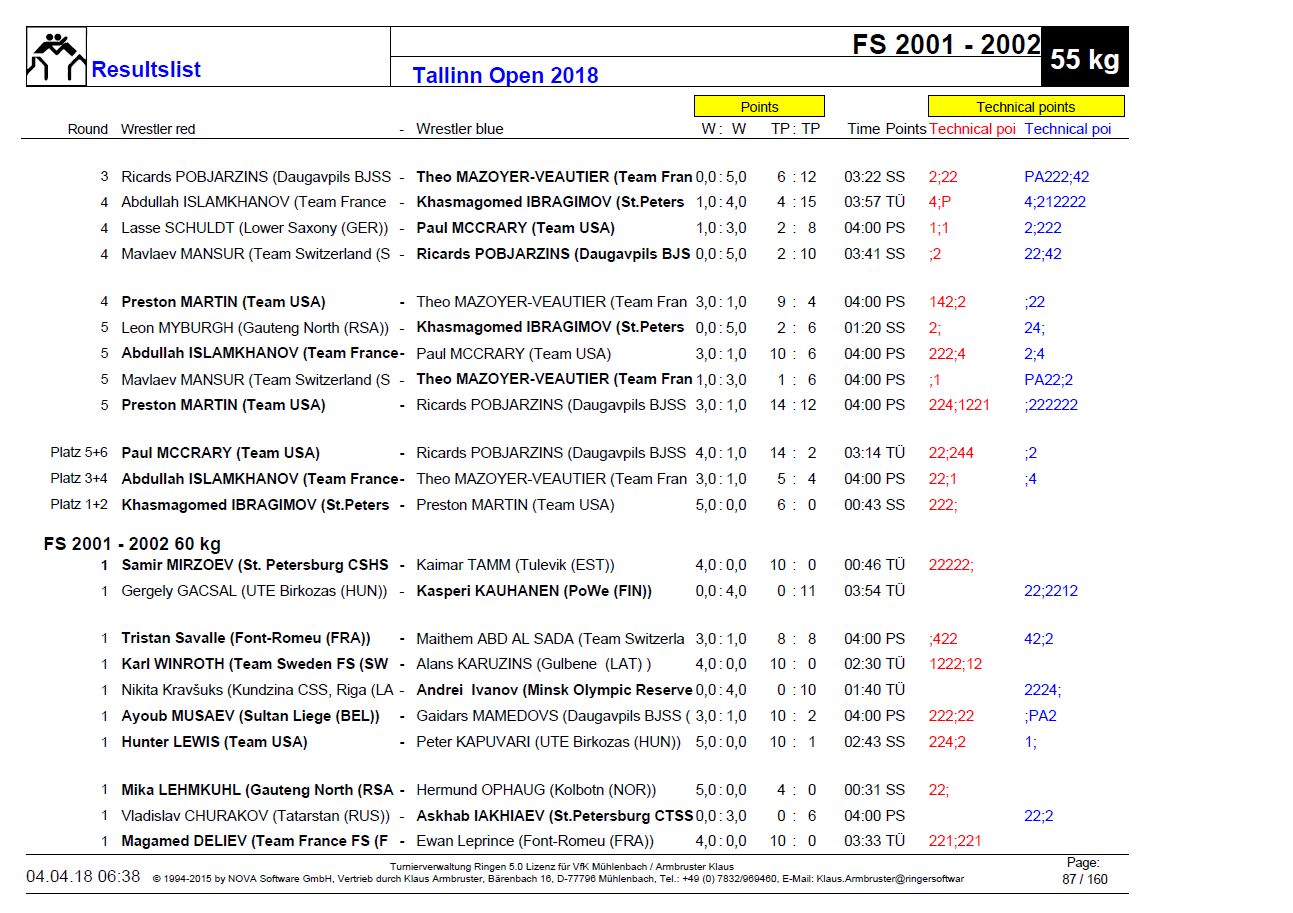This screenshot has width=1293, height=913.
Task: Select Paul MCCRARY in the Platz 5+6 row
Action: point(220,453)
